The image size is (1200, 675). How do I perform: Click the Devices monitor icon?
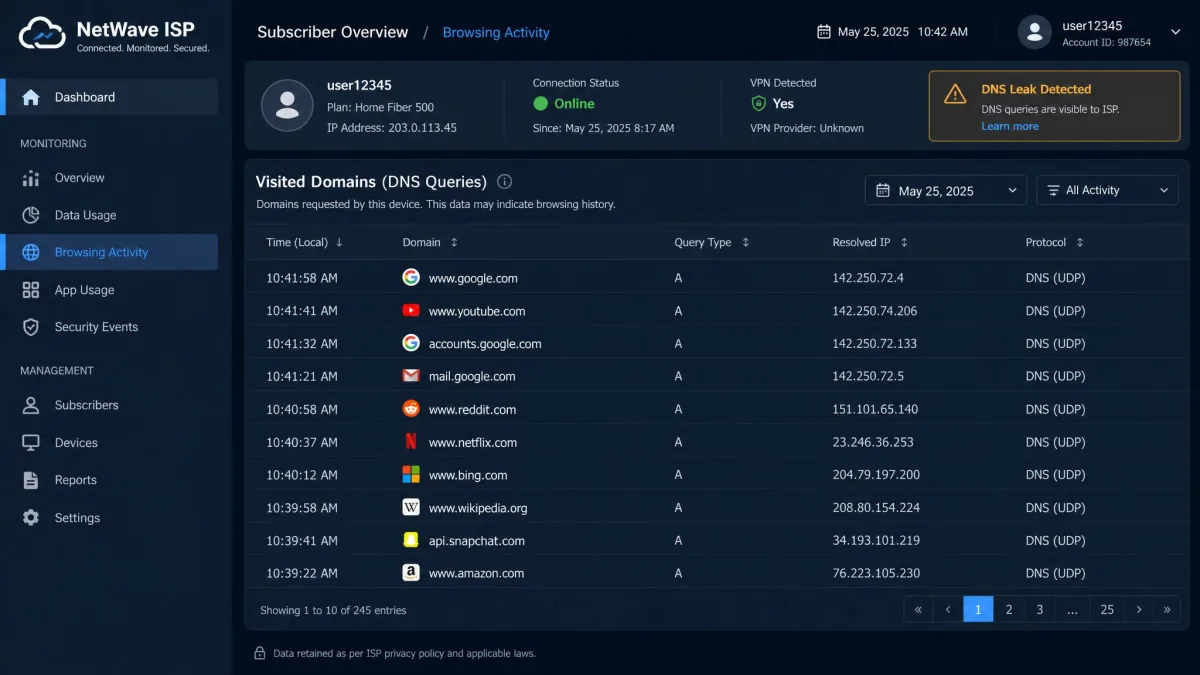pyautogui.click(x=31, y=443)
